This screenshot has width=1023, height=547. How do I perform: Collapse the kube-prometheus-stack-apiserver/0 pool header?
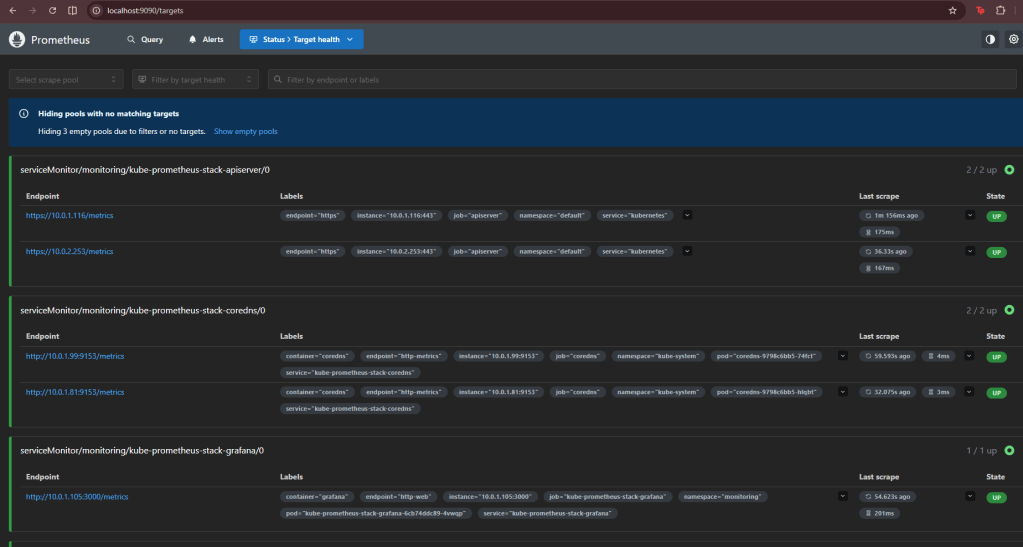click(517, 170)
